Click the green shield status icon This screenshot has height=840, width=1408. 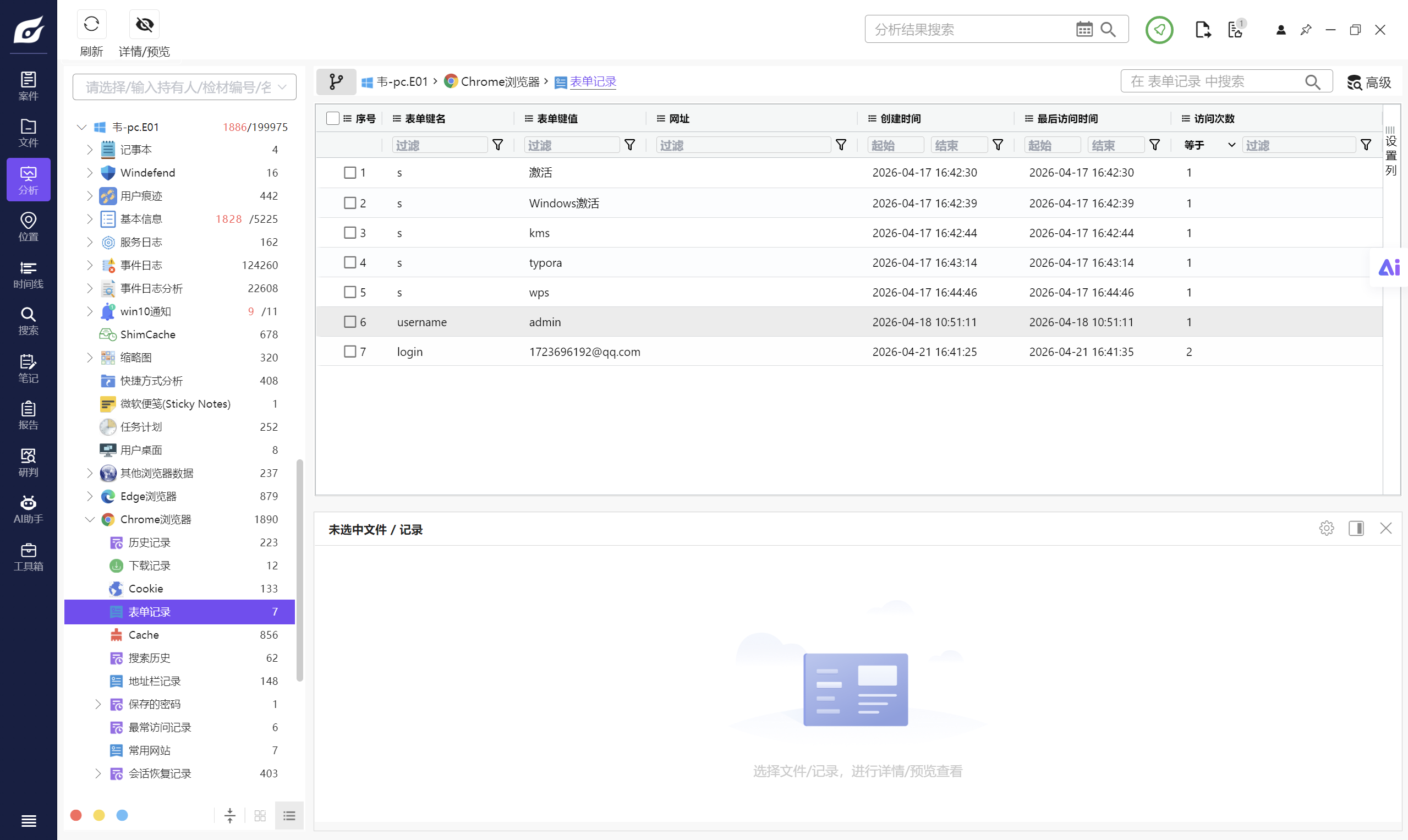click(x=1159, y=30)
